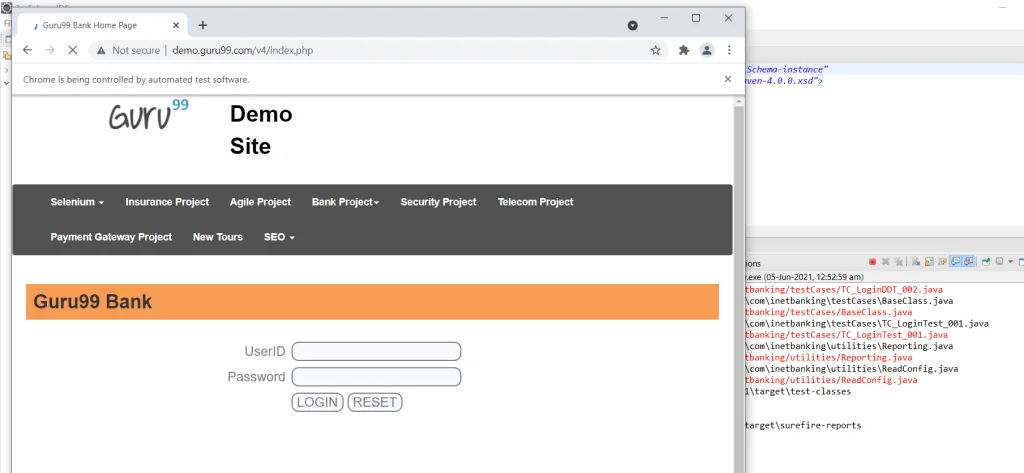Open Insurance Project from navbar
Image resolution: width=1024 pixels, height=473 pixels.
click(167, 202)
